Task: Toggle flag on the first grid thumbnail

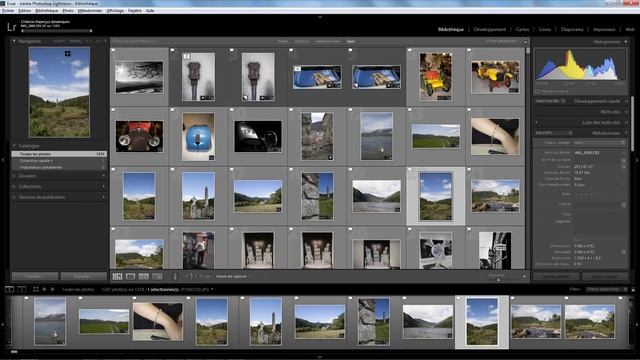Action: 113,51
